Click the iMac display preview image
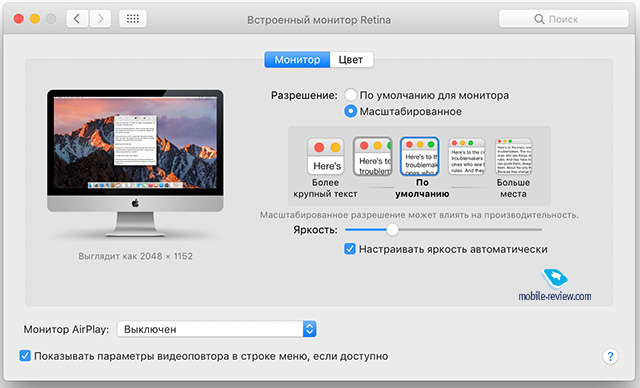Viewport: 640px width, 388px height. point(135,163)
